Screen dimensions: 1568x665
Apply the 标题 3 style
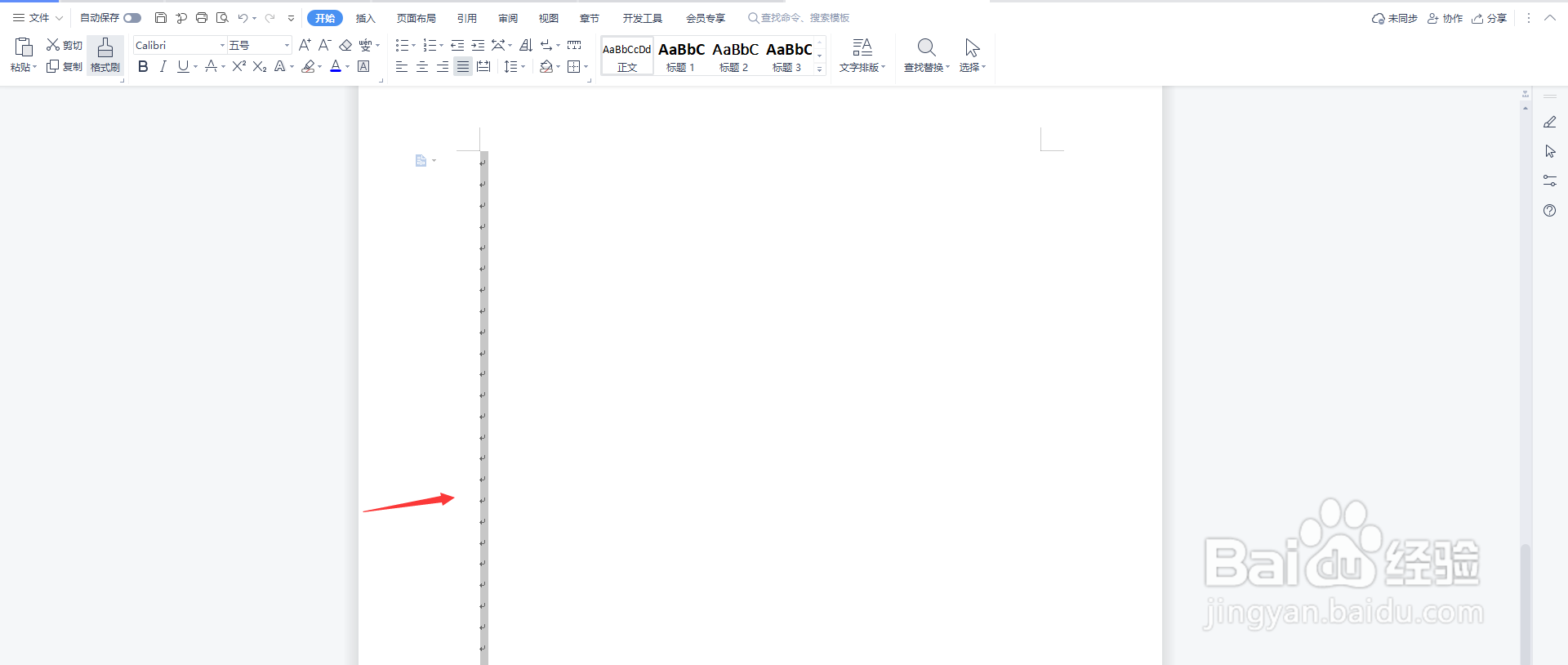tap(788, 56)
